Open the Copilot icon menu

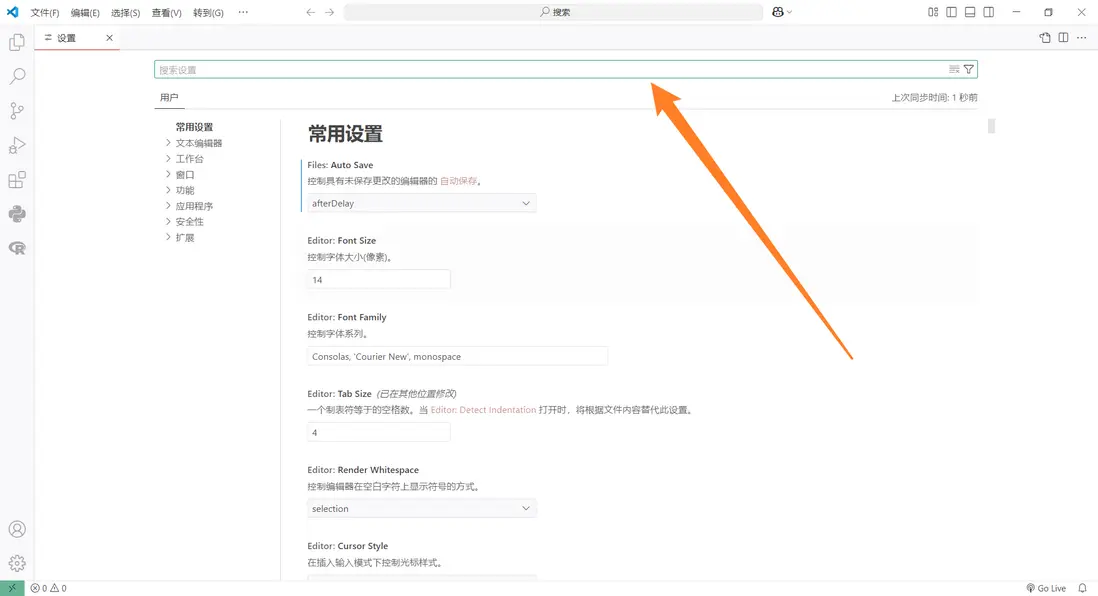point(781,12)
